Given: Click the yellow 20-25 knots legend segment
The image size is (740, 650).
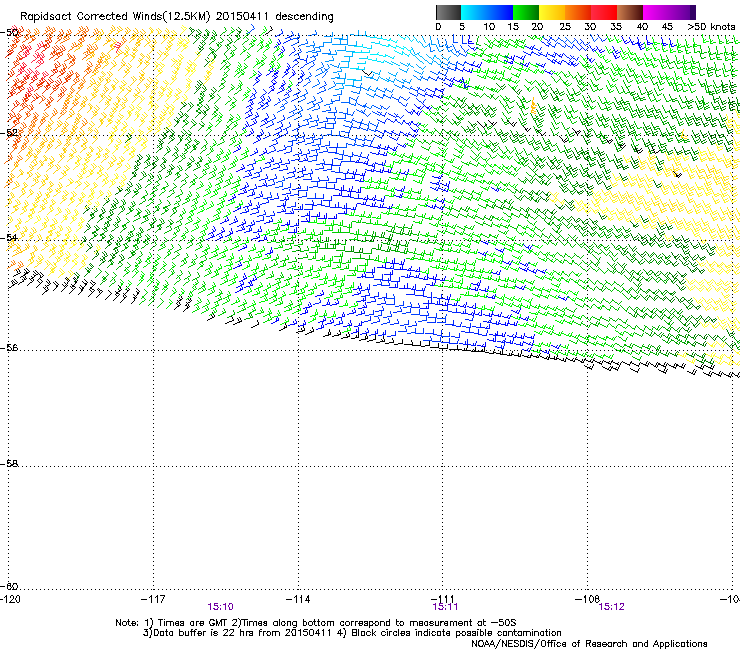Looking at the screenshot, I should tap(552, 12).
